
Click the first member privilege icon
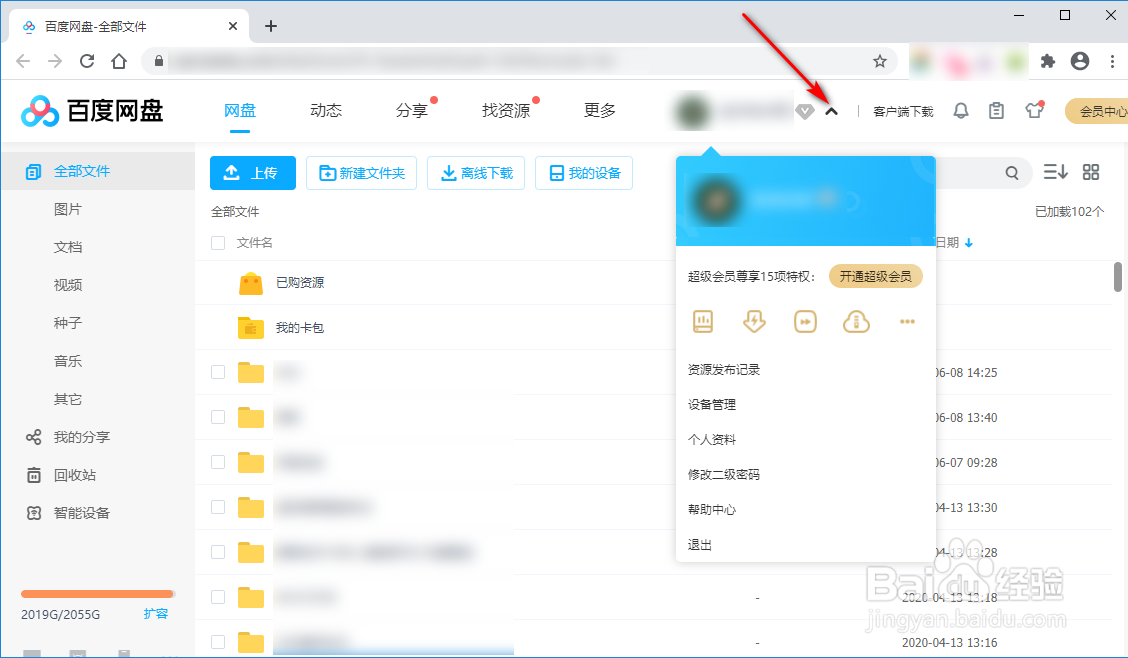click(x=703, y=321)
